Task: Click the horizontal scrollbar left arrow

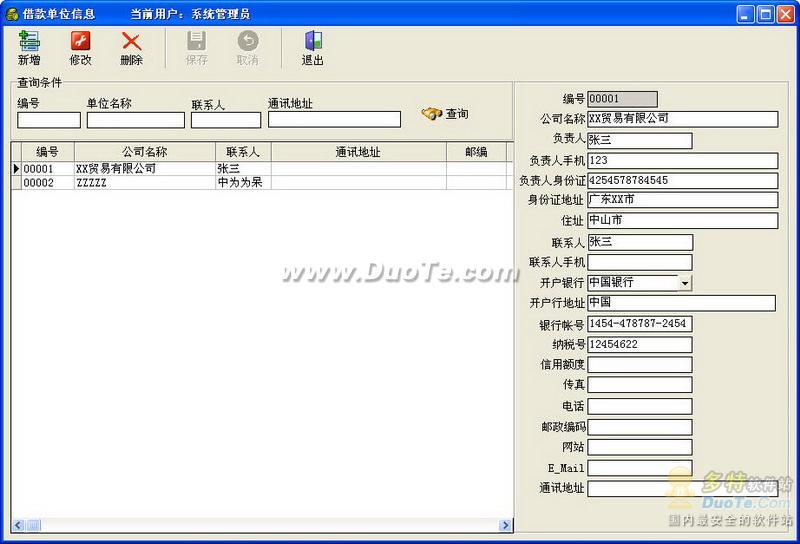Action: (18, 525)
